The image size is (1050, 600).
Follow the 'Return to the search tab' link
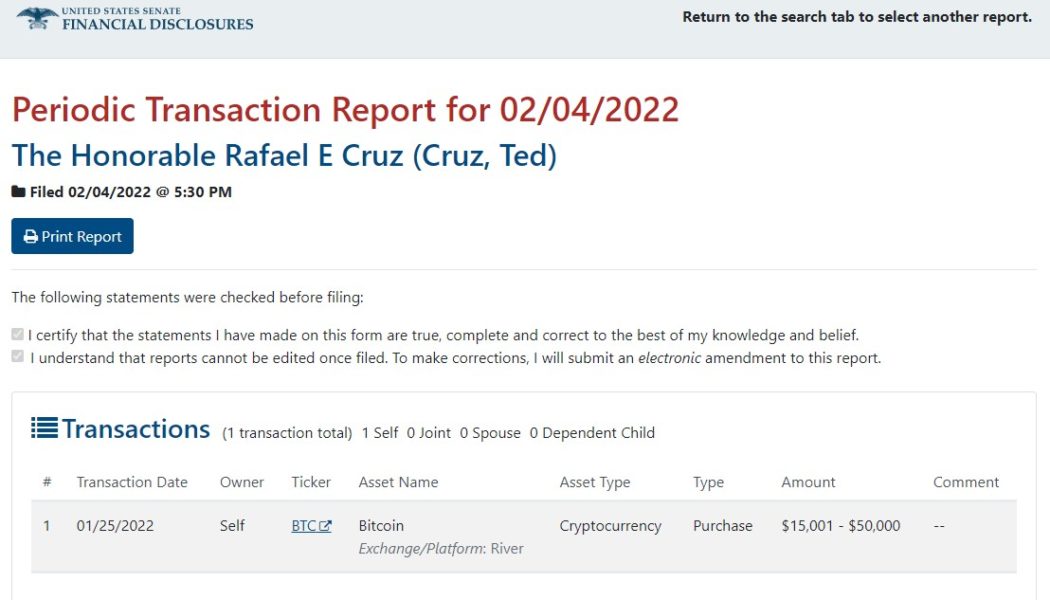[855, 17]
